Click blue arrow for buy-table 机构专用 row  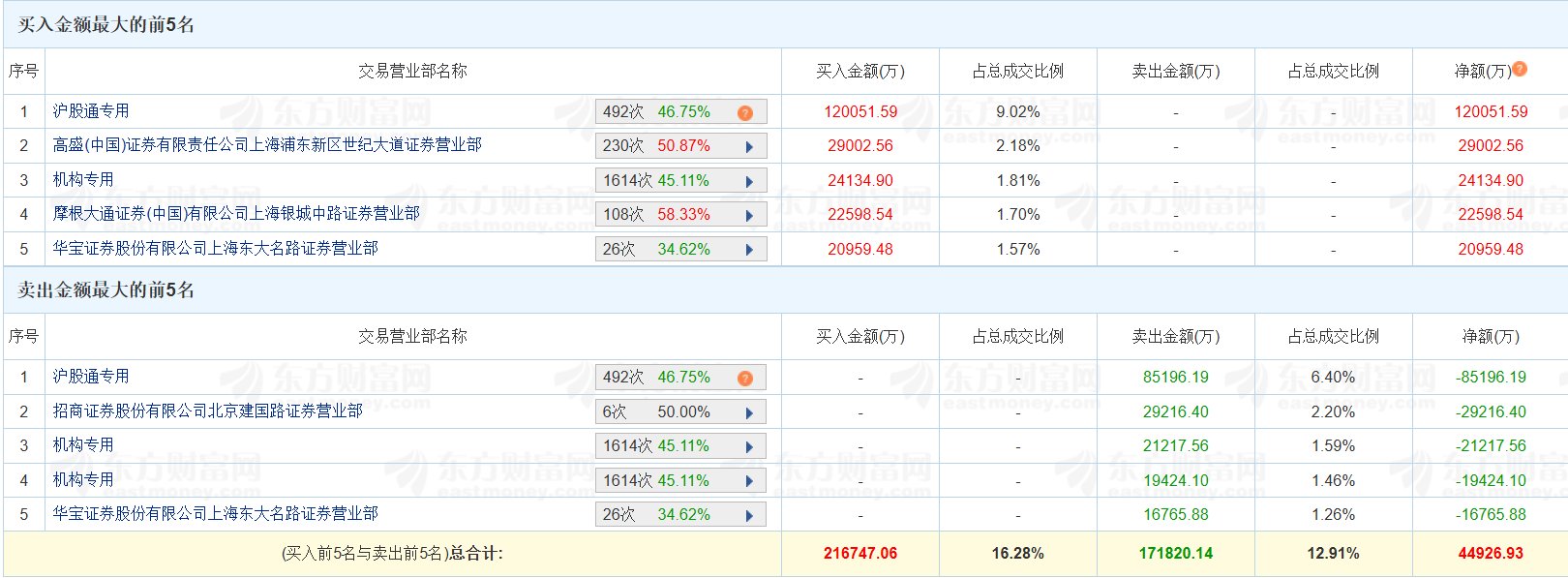[749, 181]
